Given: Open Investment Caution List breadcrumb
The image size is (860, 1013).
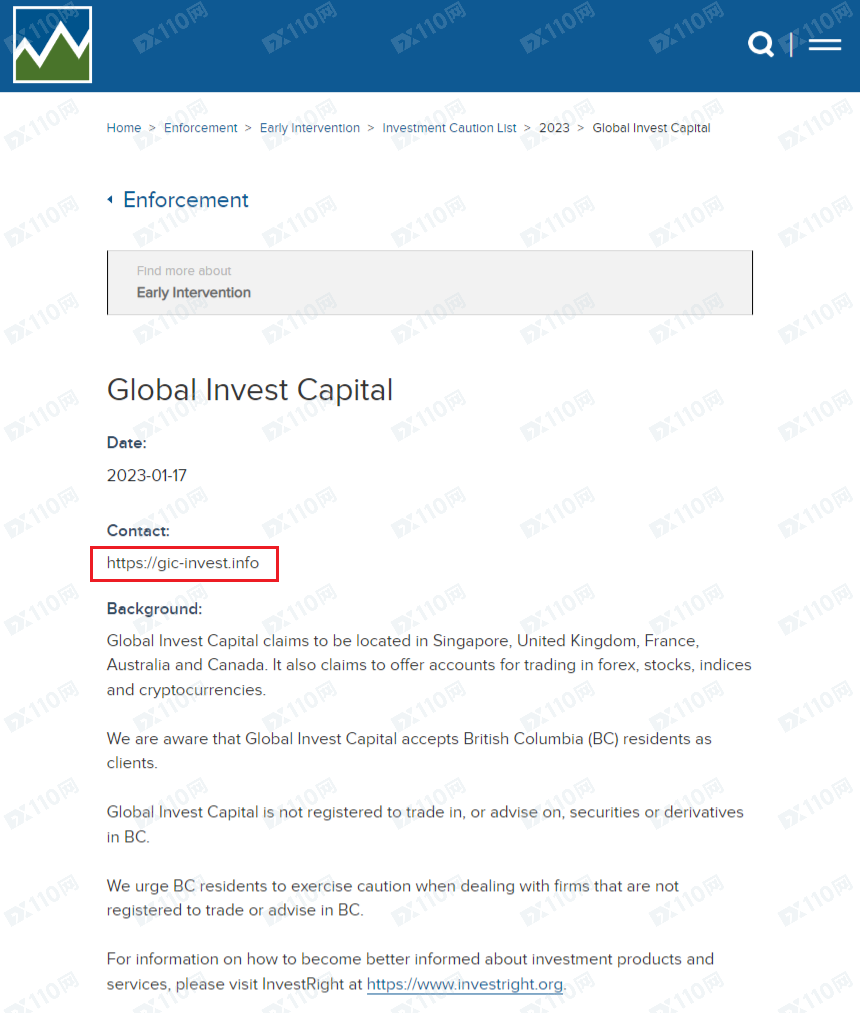Looking at the screenshot, I should [x=449, y=128].
